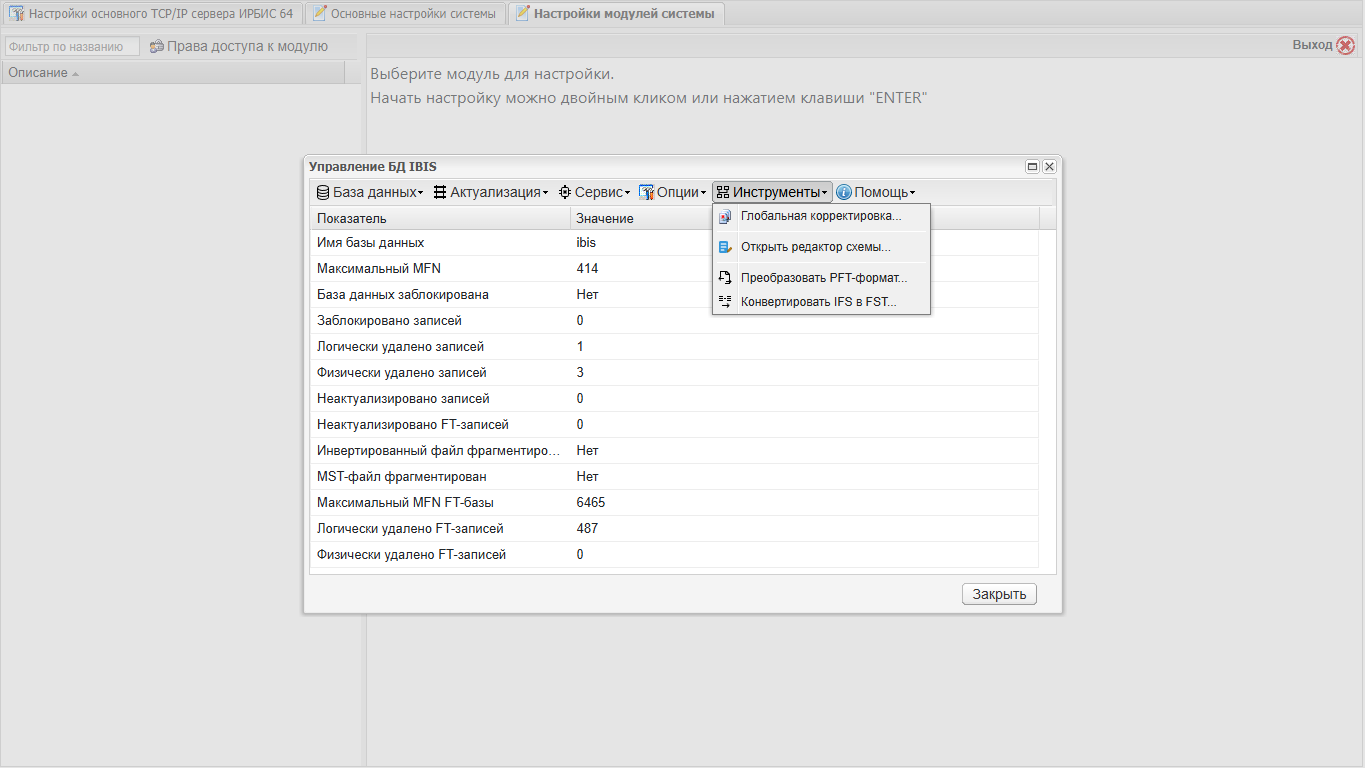Open Права доступа к модулю
This screenshot has width=1365, height=768.
pyautogui.click(x=238, y=46)
